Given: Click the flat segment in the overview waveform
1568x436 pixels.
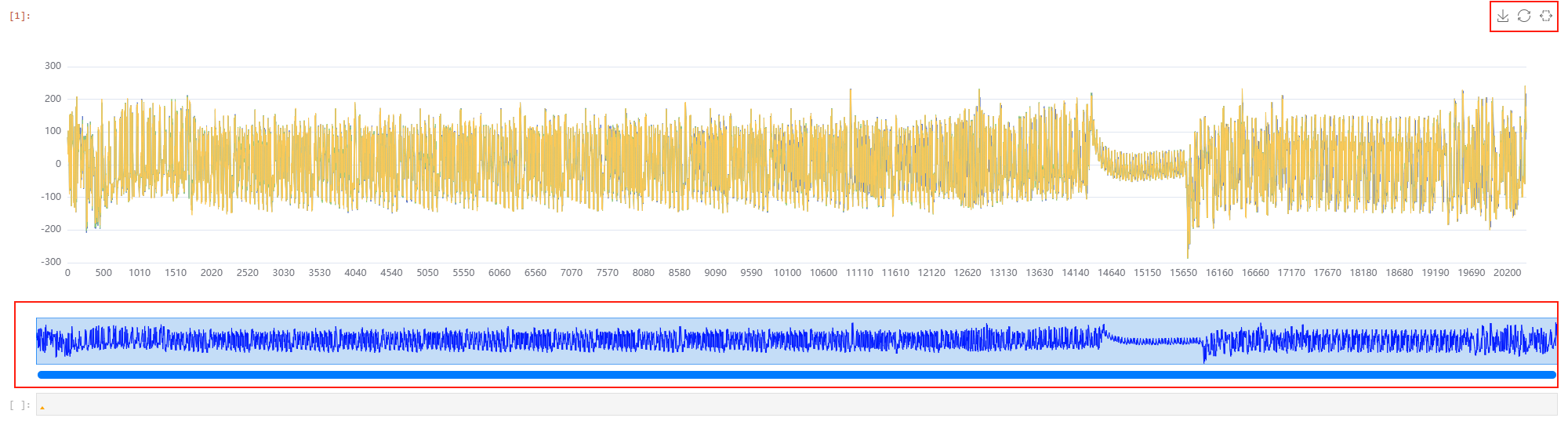Looking at the screenshot, I should click(x=1152, y=341).
